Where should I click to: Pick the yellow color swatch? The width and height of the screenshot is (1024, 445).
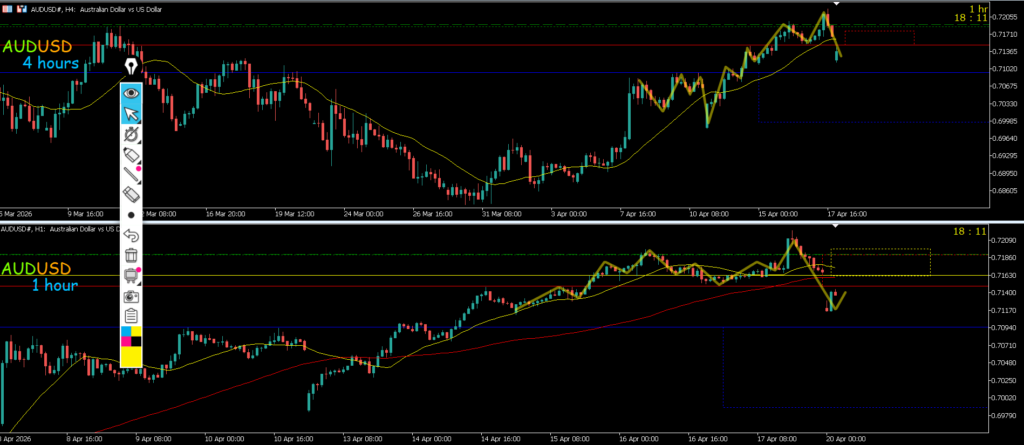(130, 357)
